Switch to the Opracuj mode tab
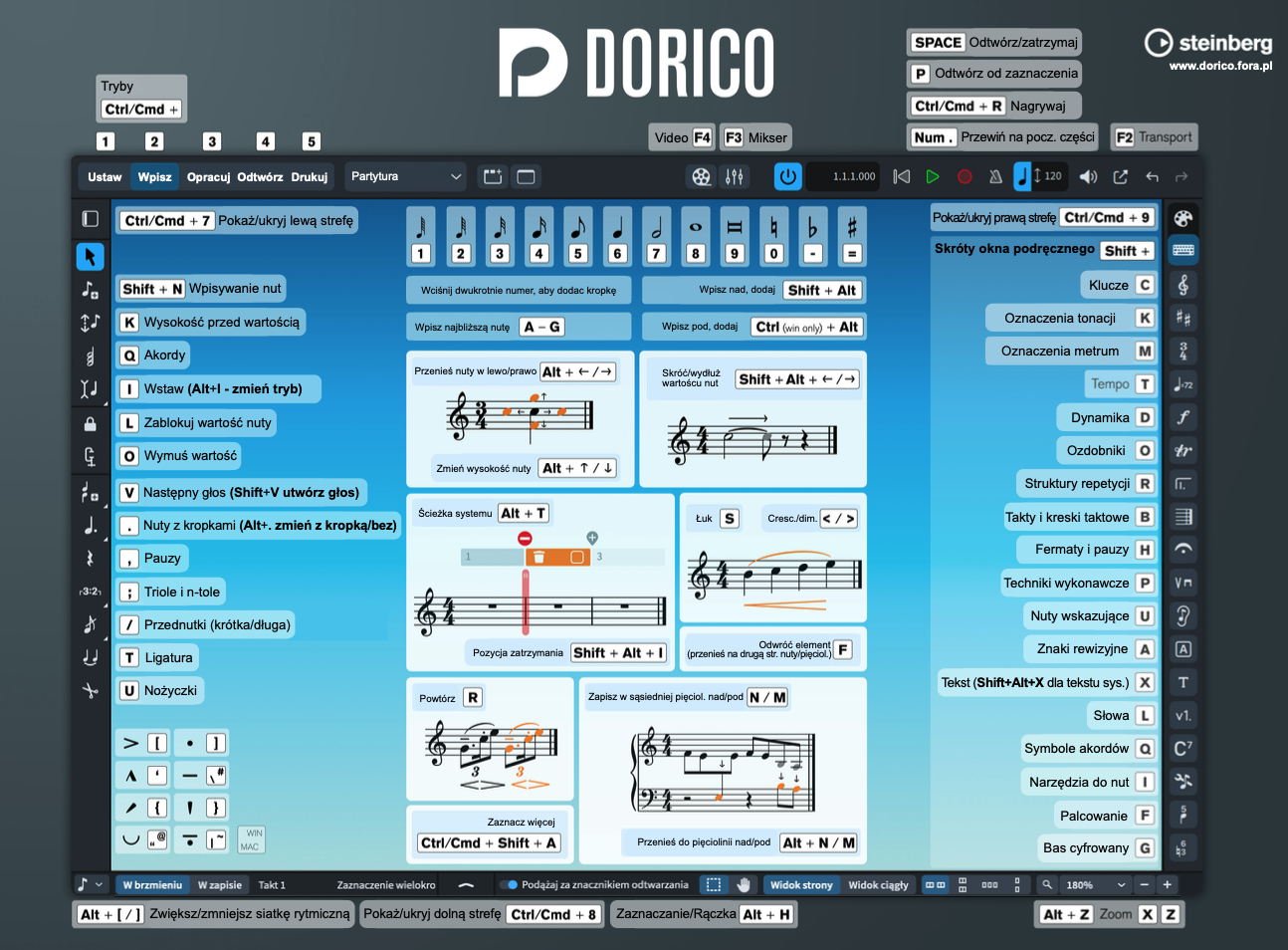The width and height of the screenshot is (1288, 950). (208, 177)
